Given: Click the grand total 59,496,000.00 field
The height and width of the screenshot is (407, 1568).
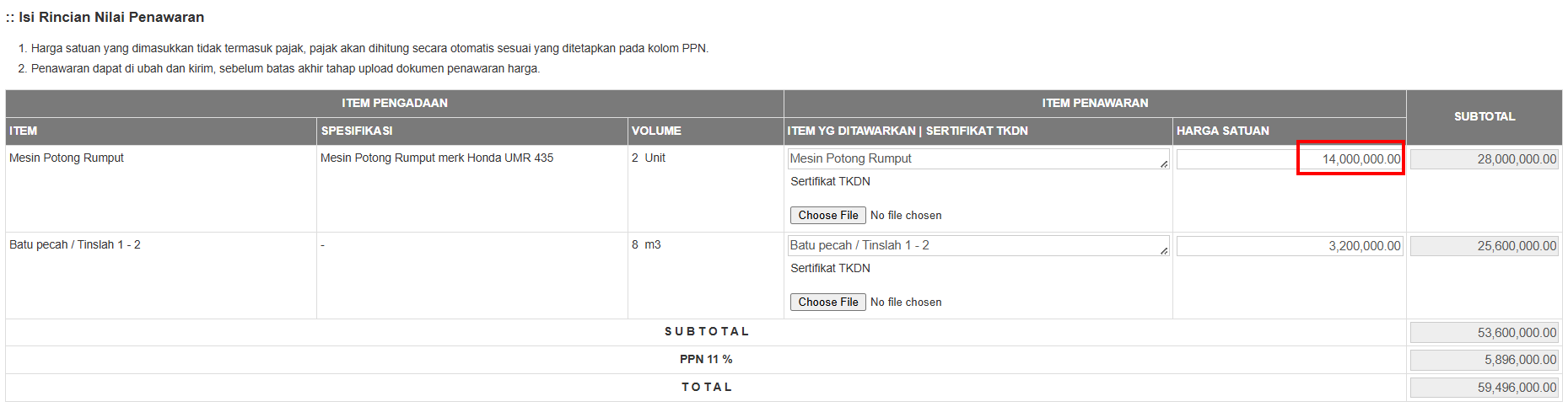Looking at the screenshot, I should pyautogui.click(x=1484, y=388).
